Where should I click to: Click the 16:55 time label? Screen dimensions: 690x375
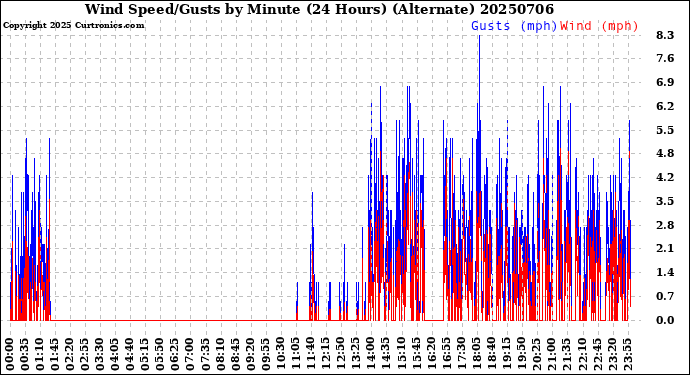click(x=447, y=354)
